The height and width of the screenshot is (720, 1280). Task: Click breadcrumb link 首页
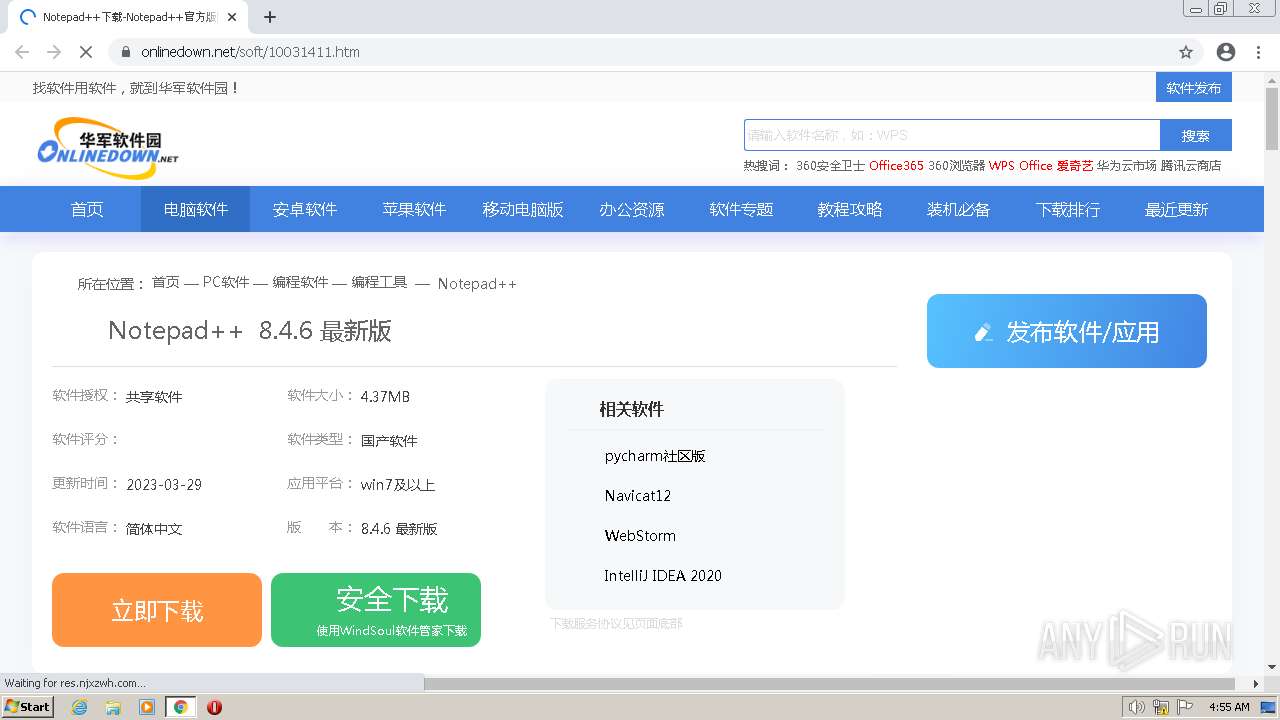click(x=166, y=283)
